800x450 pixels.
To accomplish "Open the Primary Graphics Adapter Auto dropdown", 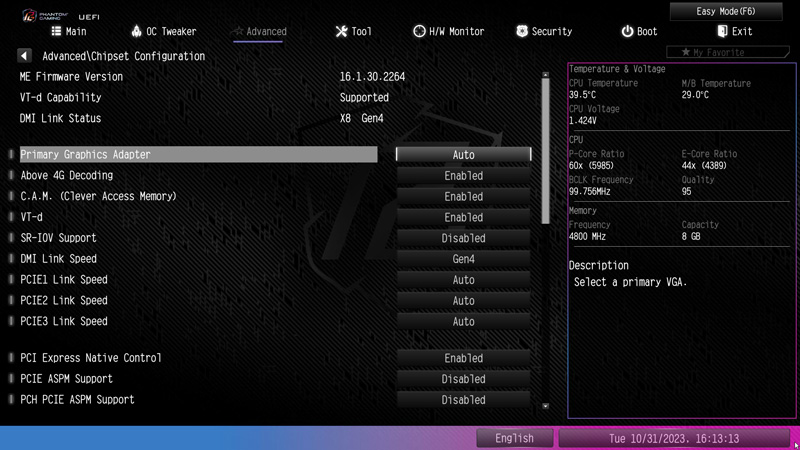I will [463, 155].
